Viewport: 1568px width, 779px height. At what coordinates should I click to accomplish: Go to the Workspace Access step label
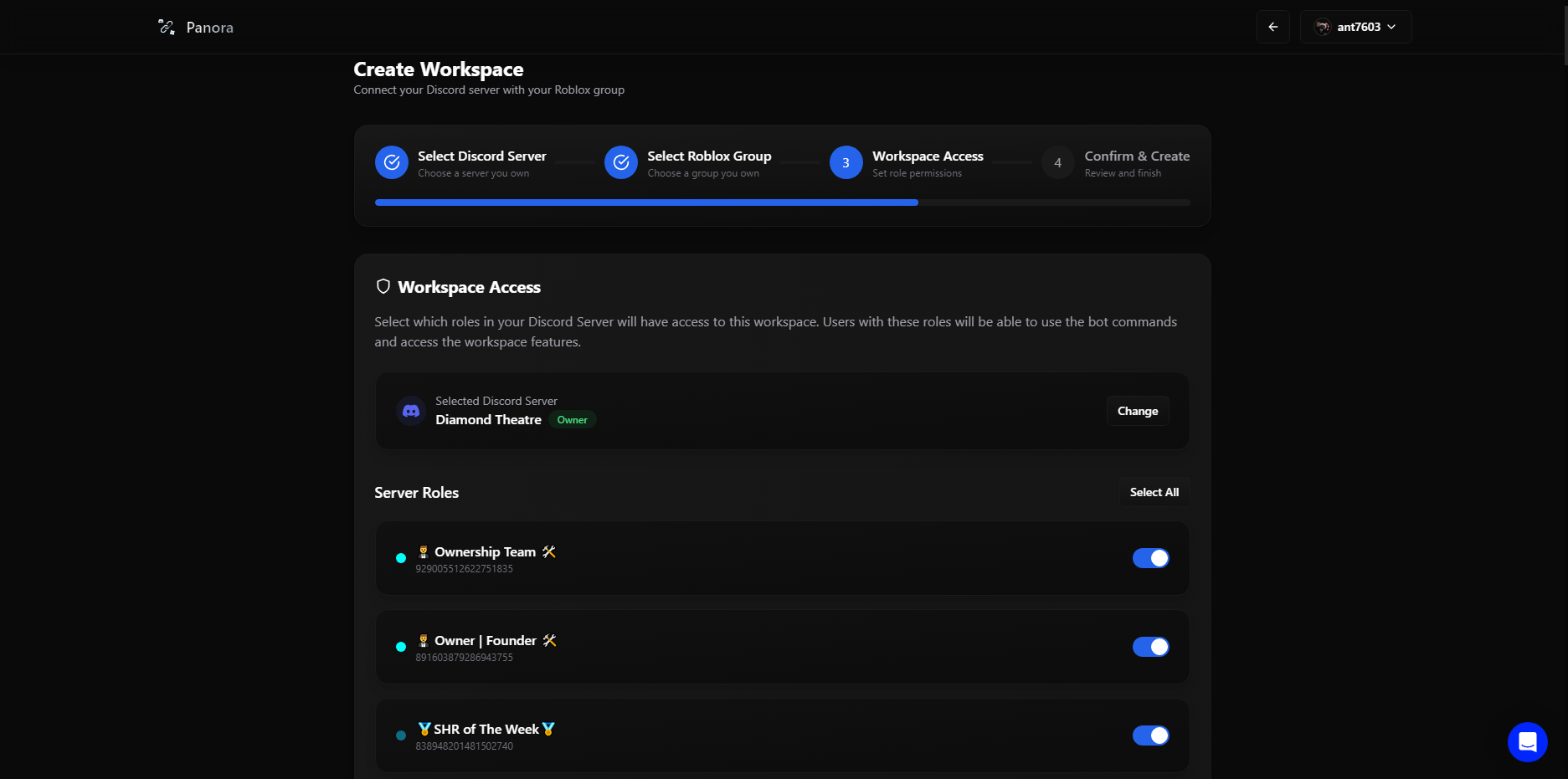928,156
